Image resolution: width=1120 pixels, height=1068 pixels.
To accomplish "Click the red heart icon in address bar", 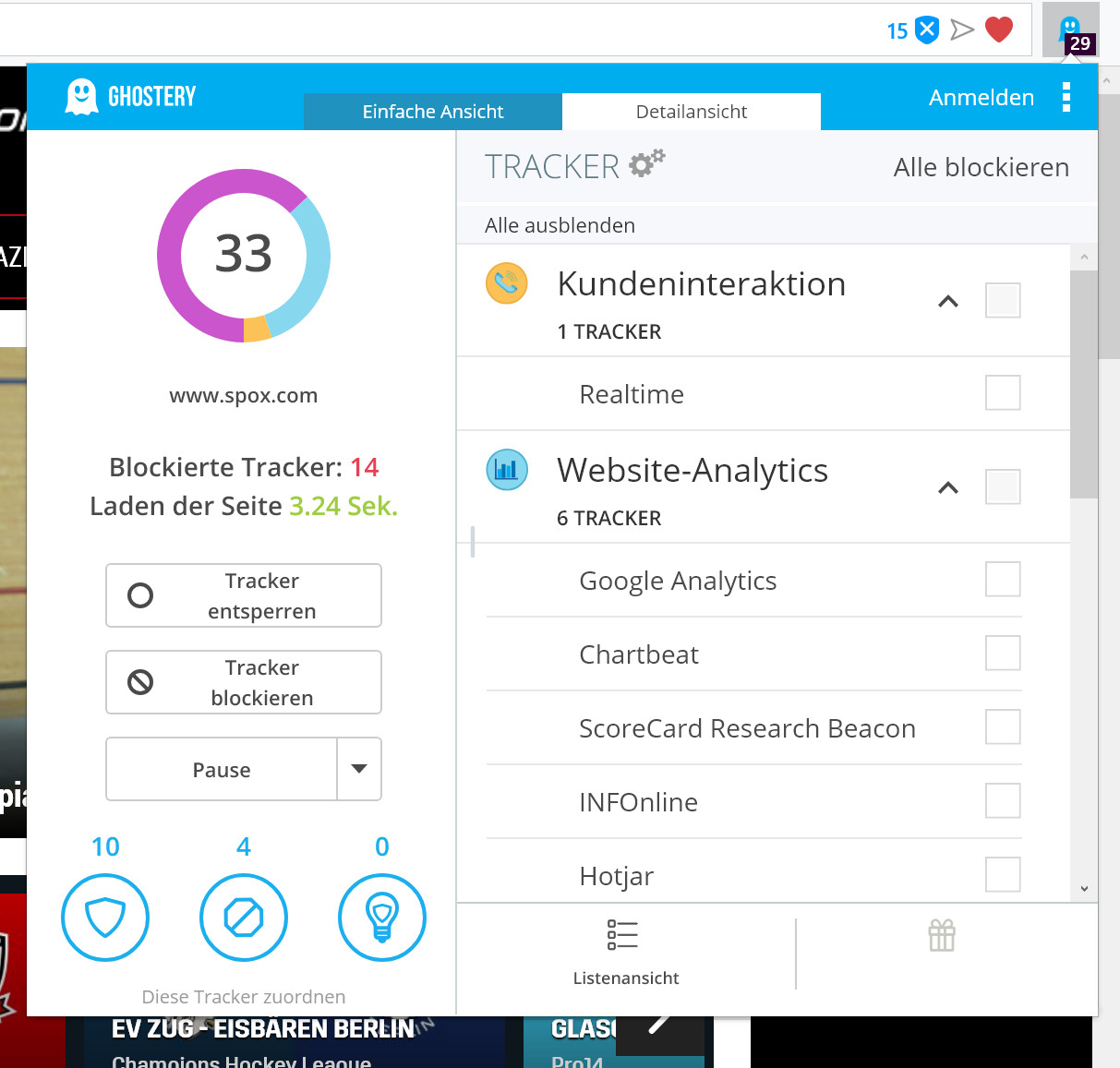I will tap(999, 30).
